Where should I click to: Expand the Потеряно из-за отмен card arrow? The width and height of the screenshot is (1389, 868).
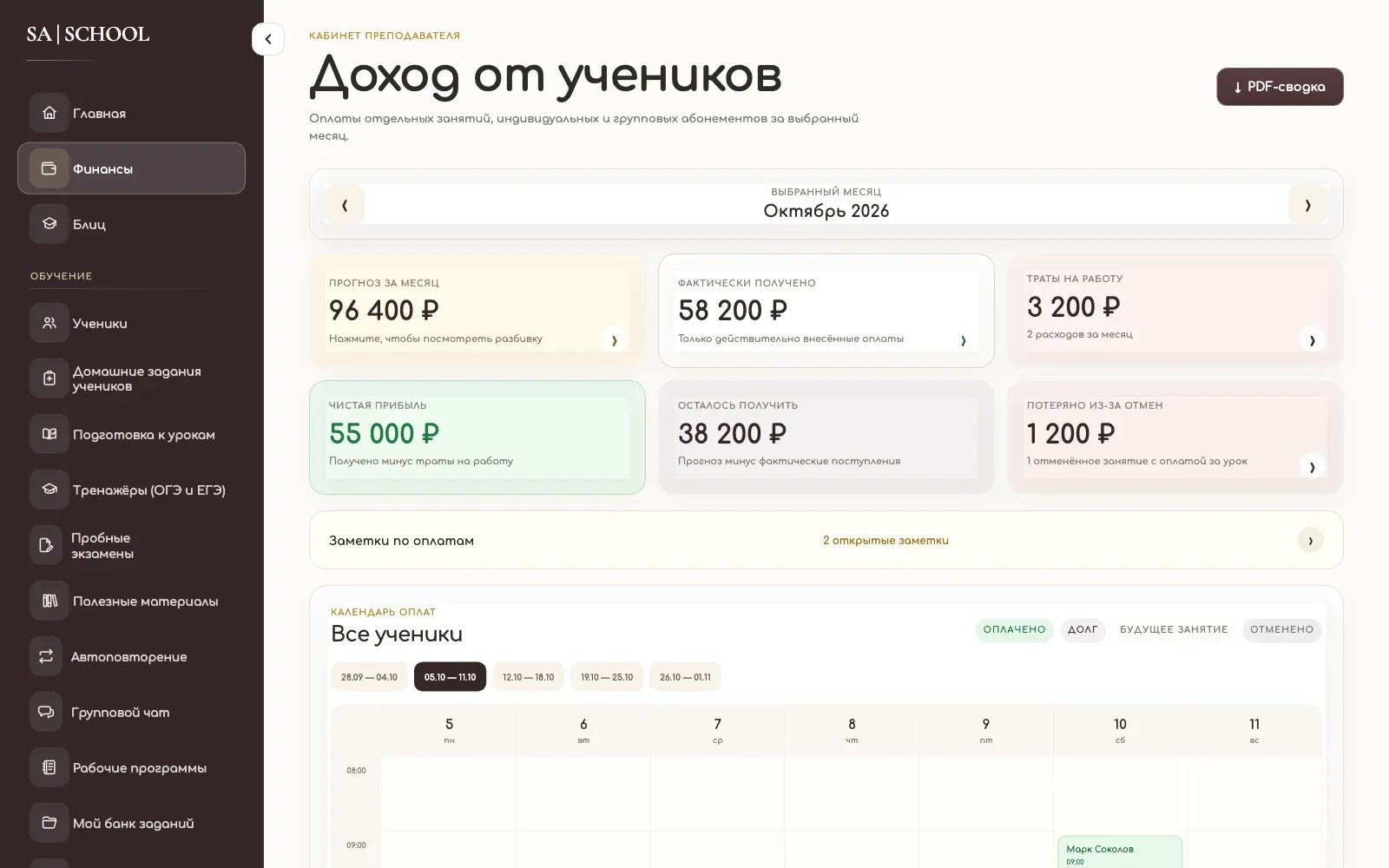pos(1313,467)
